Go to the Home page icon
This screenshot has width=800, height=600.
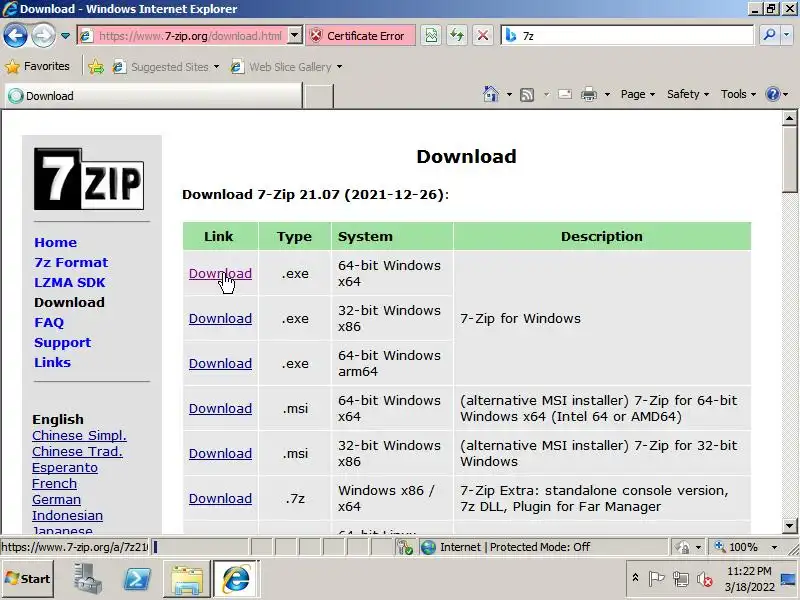click(490, 94)
